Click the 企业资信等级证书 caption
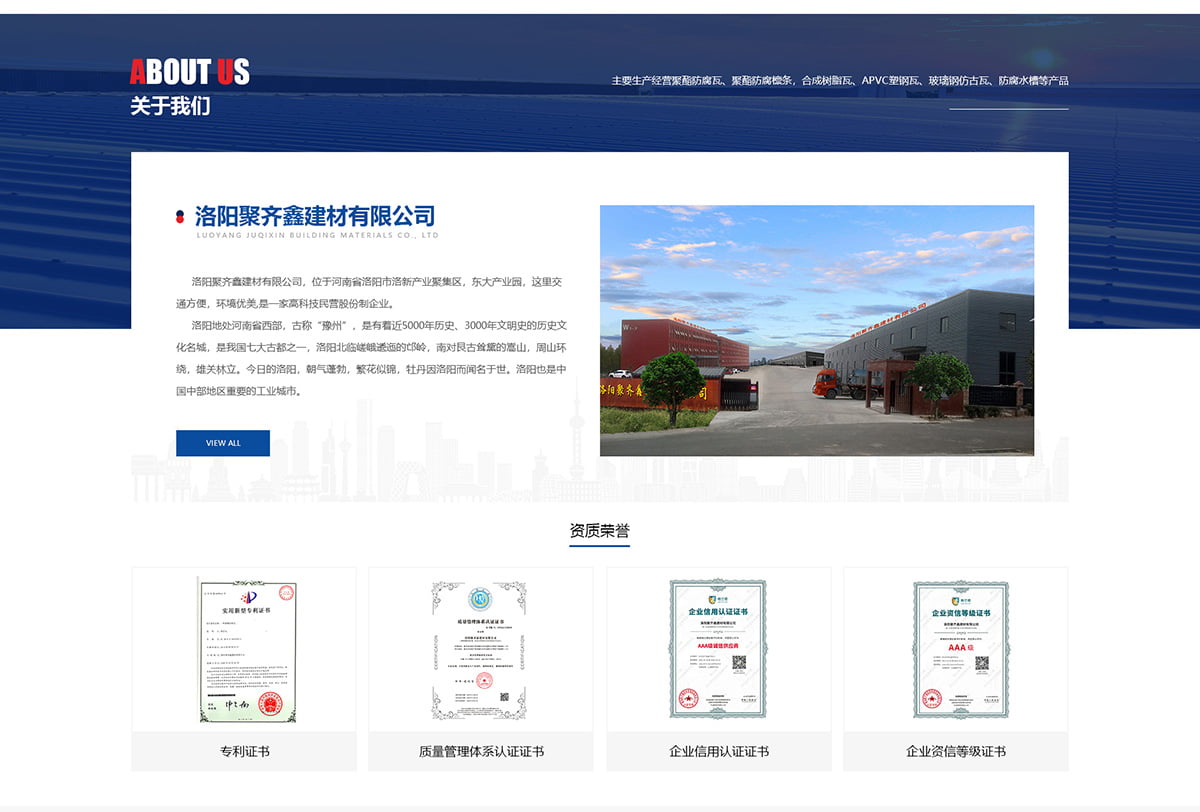 point(955,751)
